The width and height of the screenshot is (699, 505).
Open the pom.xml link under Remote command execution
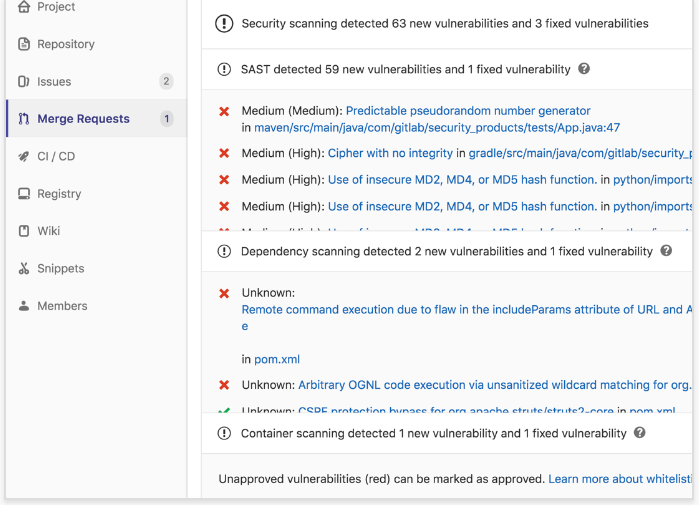pyautogui.click(x=277, y=359)
